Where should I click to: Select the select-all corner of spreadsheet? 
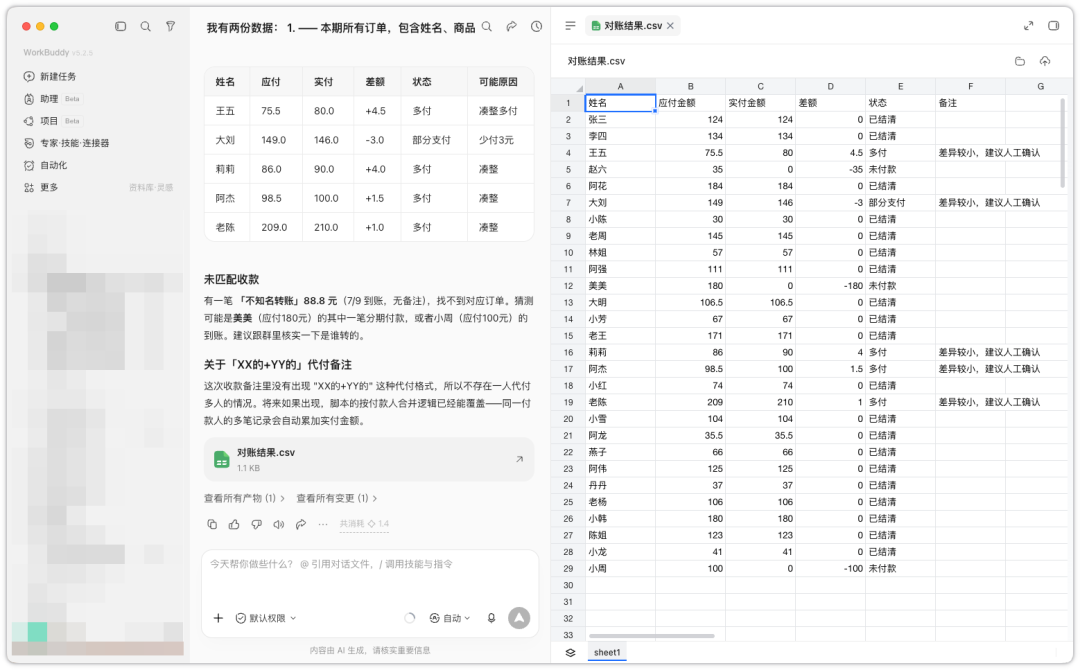coord(579,87)
